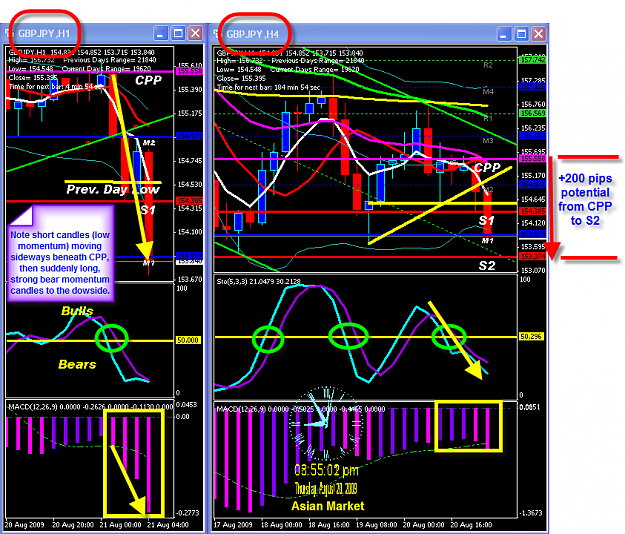The height and width of the screenshot is (534, 625).
Task: Close the GBPJPY,H4 chart window
Action: [x=539, y=34]
